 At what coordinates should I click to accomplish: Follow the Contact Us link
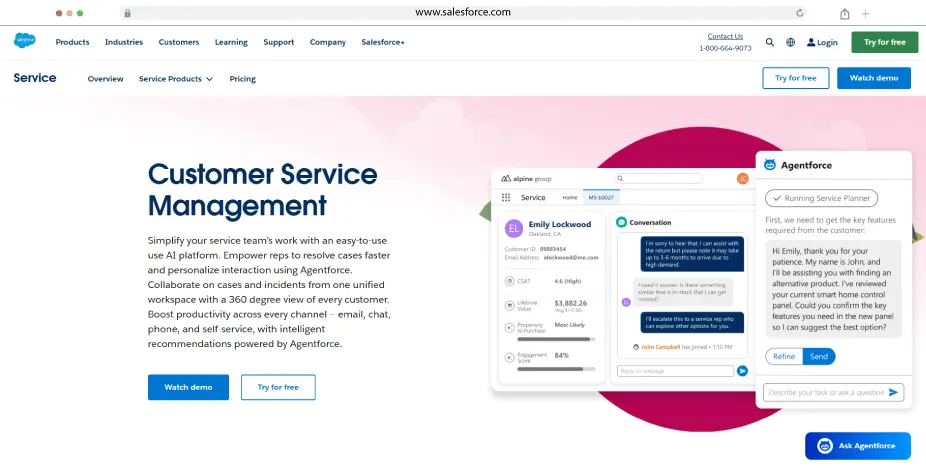tap(725, 36)
